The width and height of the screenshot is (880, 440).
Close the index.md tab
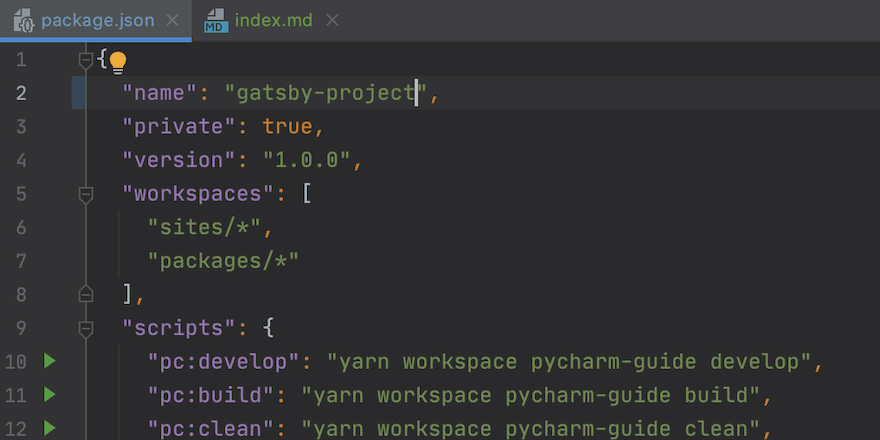tap(333, 20)
